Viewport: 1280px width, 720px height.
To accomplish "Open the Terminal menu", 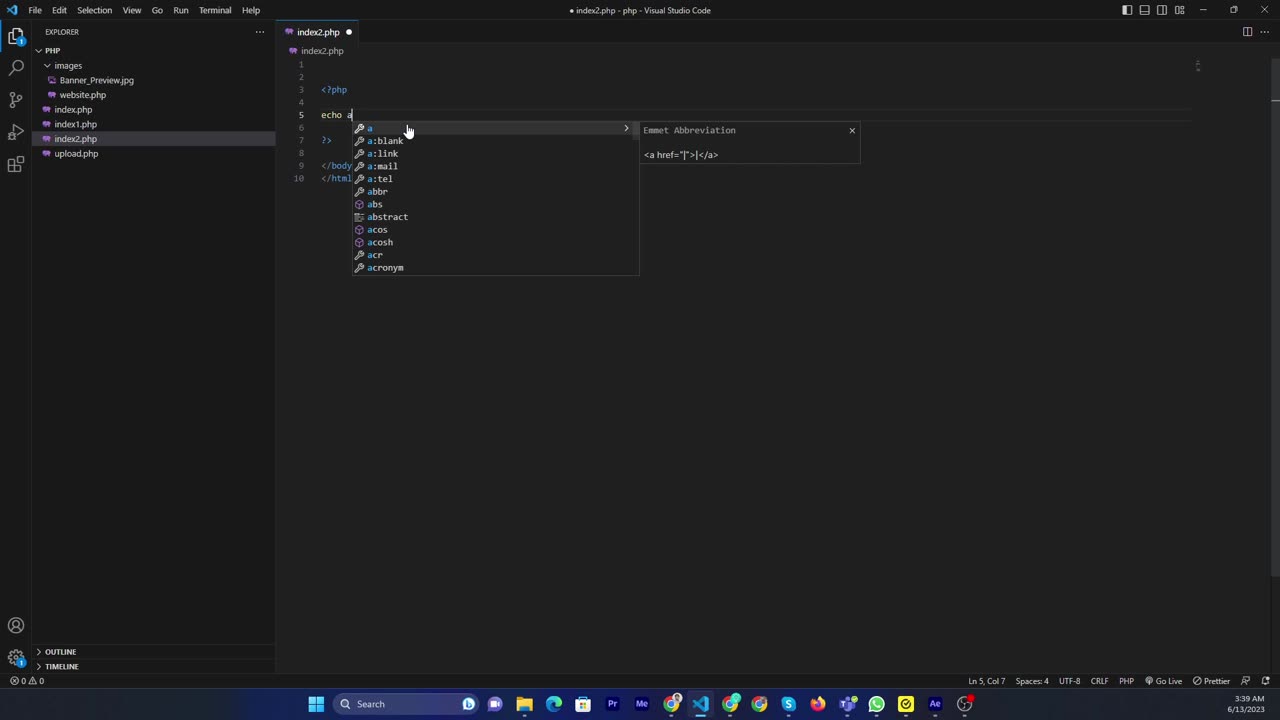I will point(215,10).
